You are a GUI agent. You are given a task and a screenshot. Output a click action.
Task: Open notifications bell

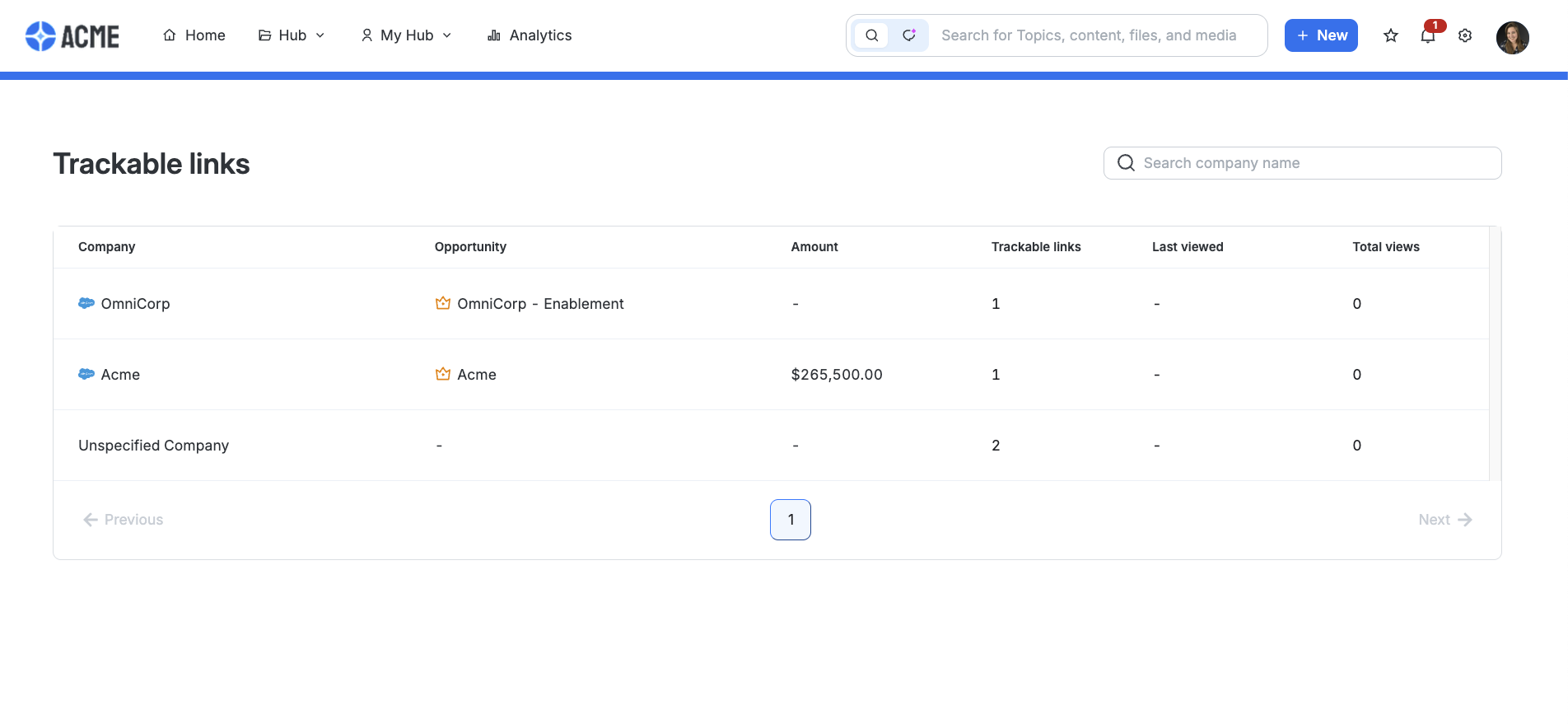pyautogui.click(x=1428, y=35)
